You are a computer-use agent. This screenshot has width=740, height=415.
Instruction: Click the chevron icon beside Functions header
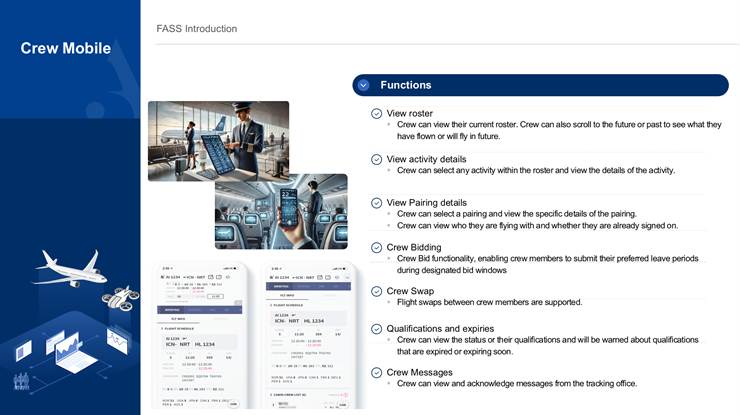click(363, 85)
